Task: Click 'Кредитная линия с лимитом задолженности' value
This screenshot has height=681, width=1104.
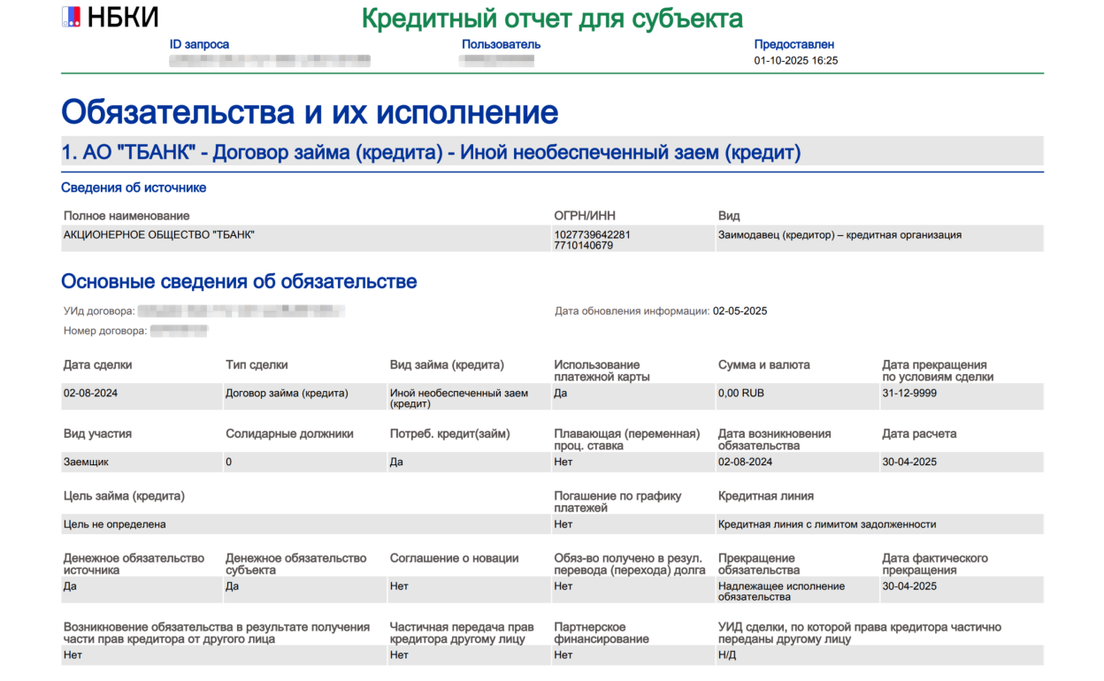Action: tap(826, 524)
